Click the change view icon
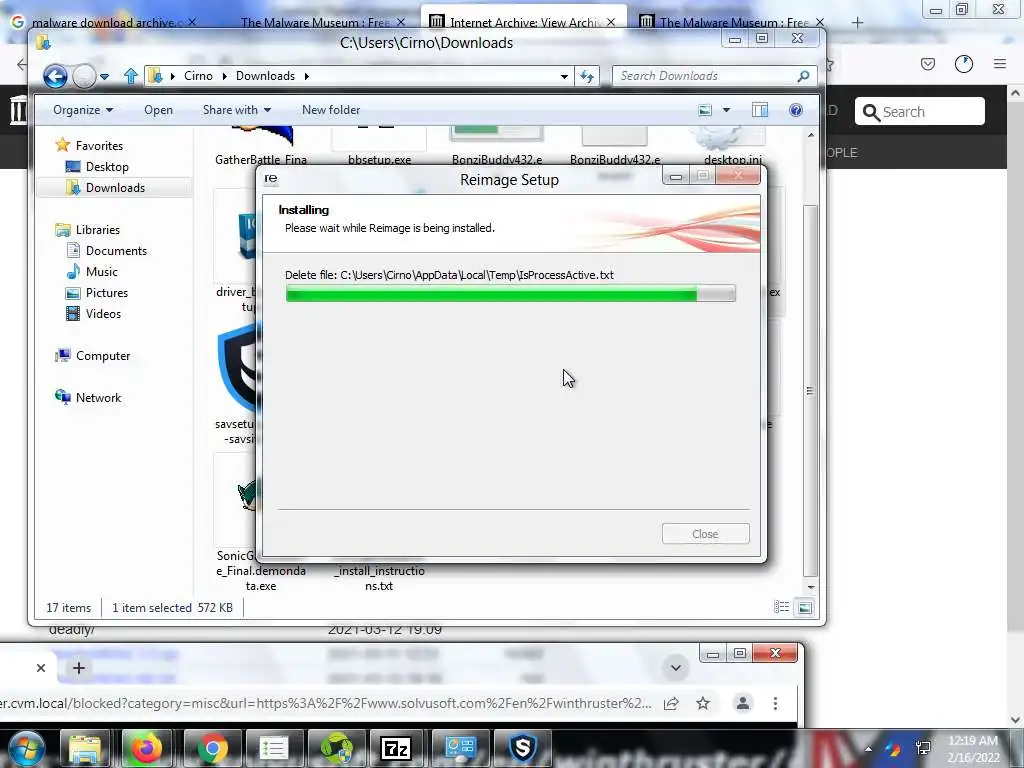The height and width of the screenshot is (768, 1024). pos(705,110)
